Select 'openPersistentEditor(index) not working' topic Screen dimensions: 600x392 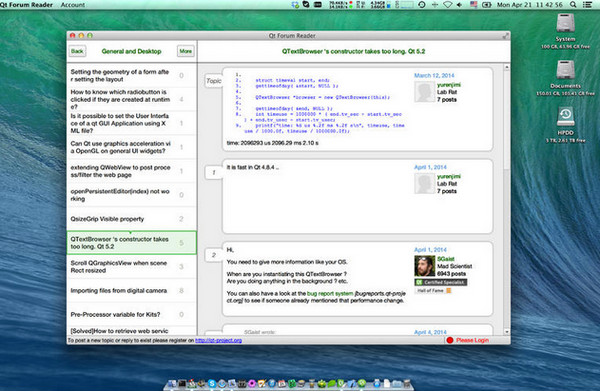coord(132,195)
